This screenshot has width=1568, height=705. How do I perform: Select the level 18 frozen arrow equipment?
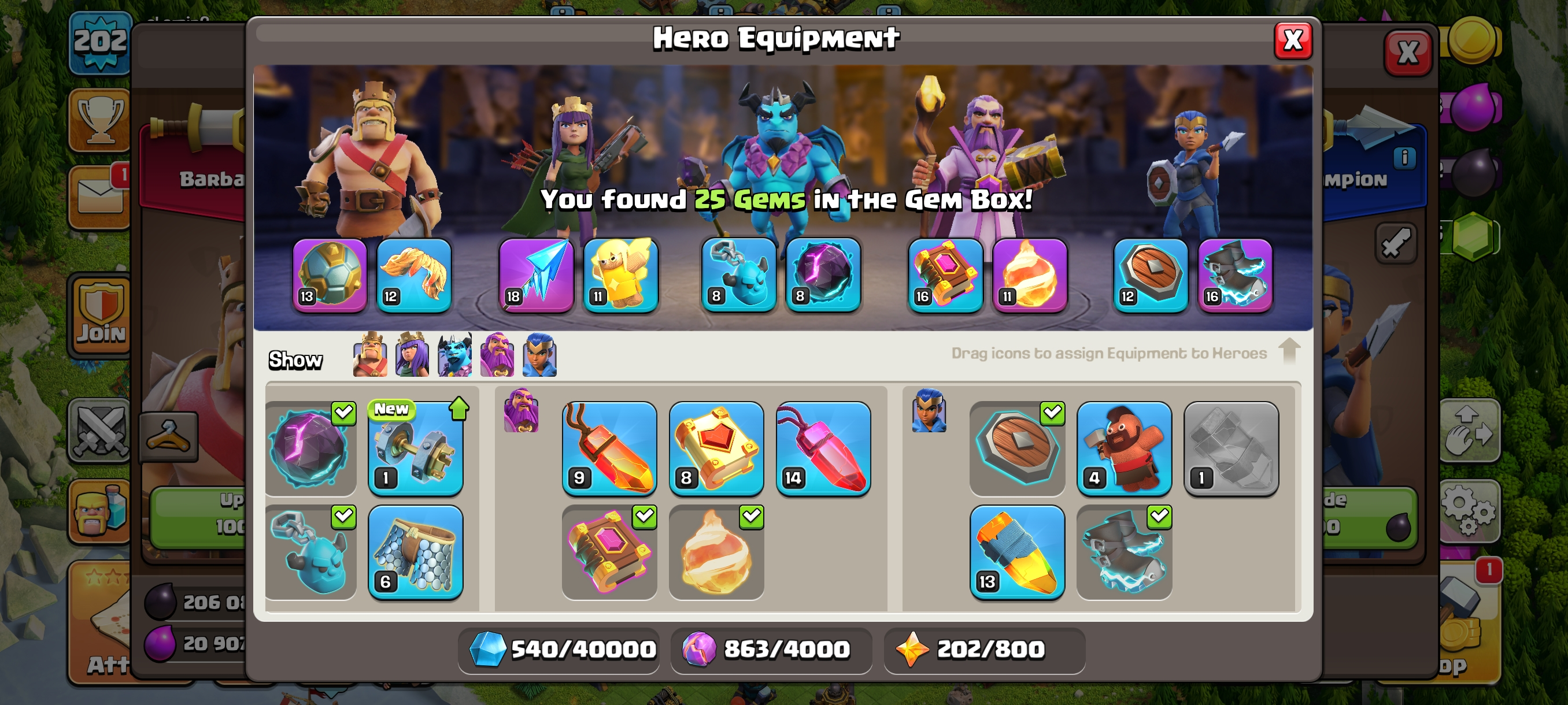click(537, 275)
